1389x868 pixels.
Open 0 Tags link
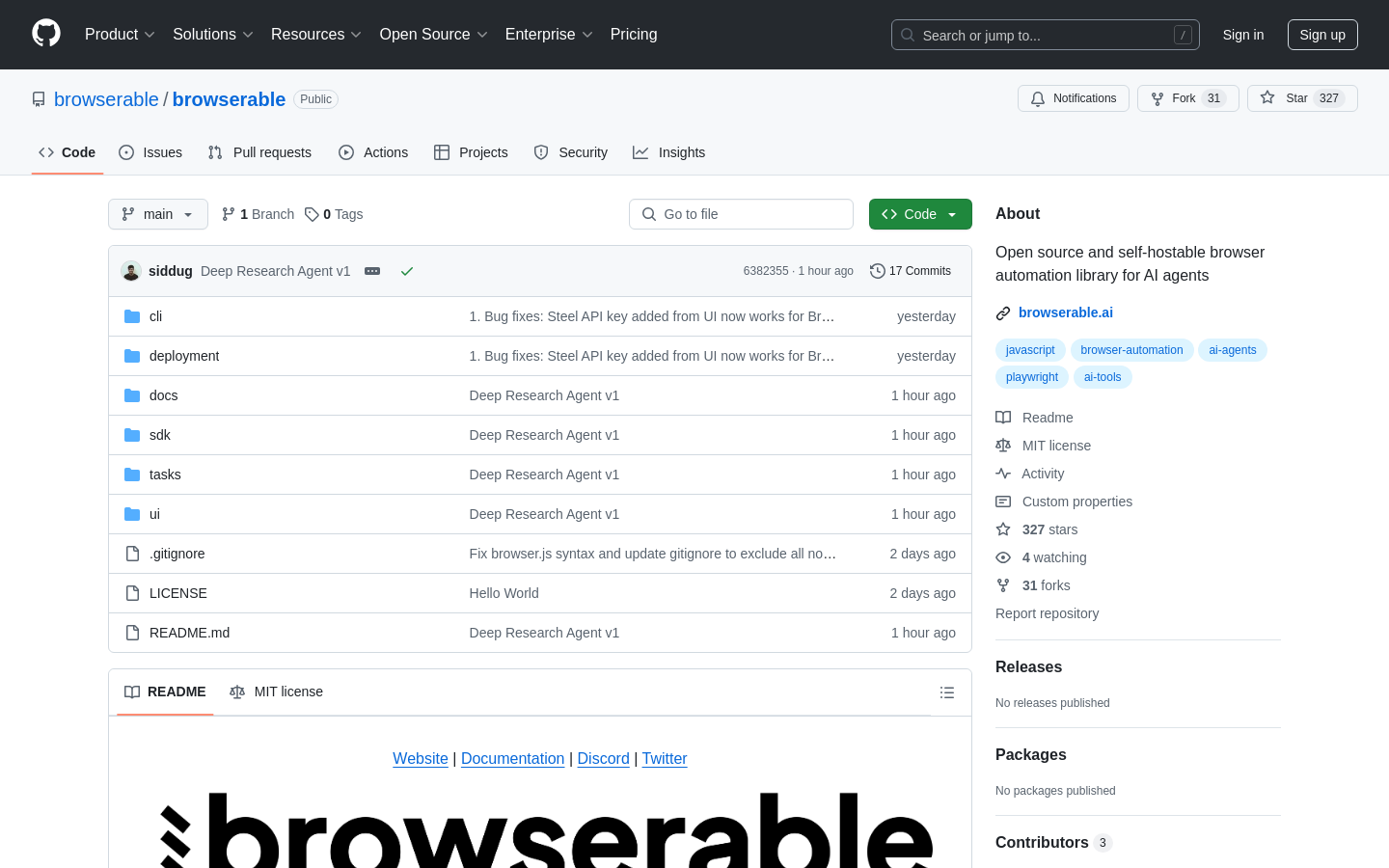click(x=334, y=214)
